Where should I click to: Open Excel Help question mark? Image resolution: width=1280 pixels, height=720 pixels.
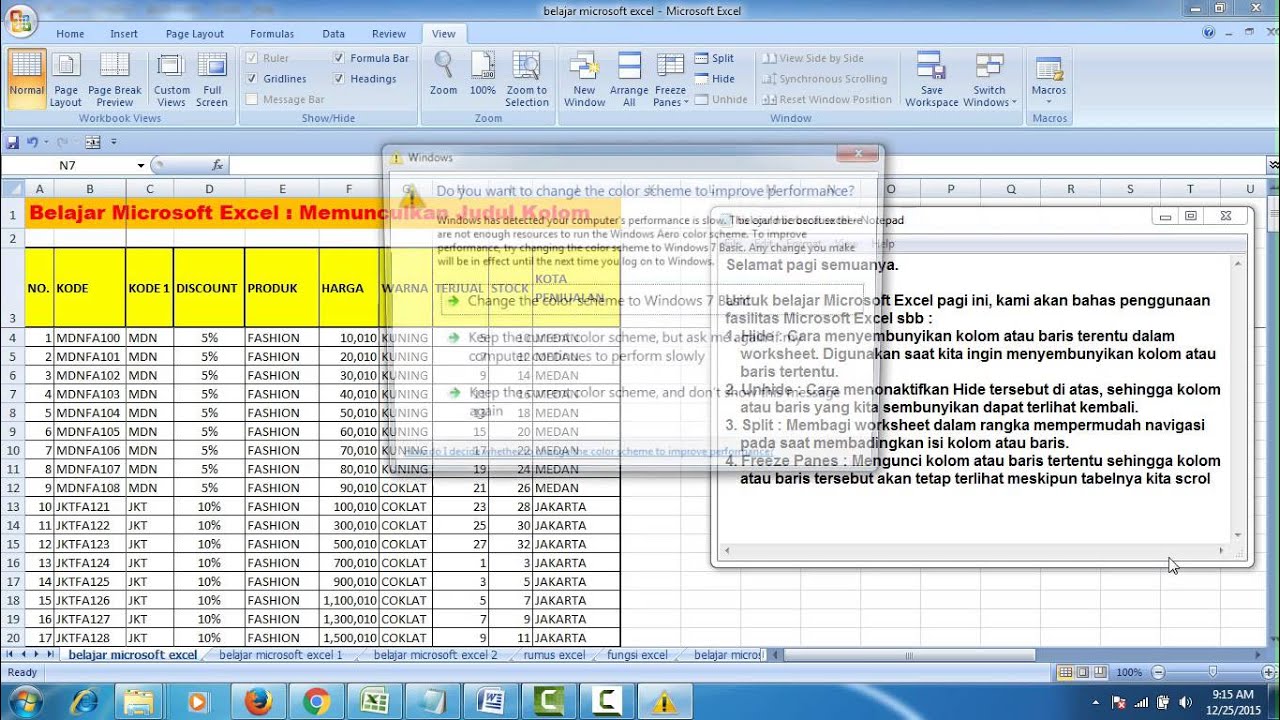[1210, 33]
